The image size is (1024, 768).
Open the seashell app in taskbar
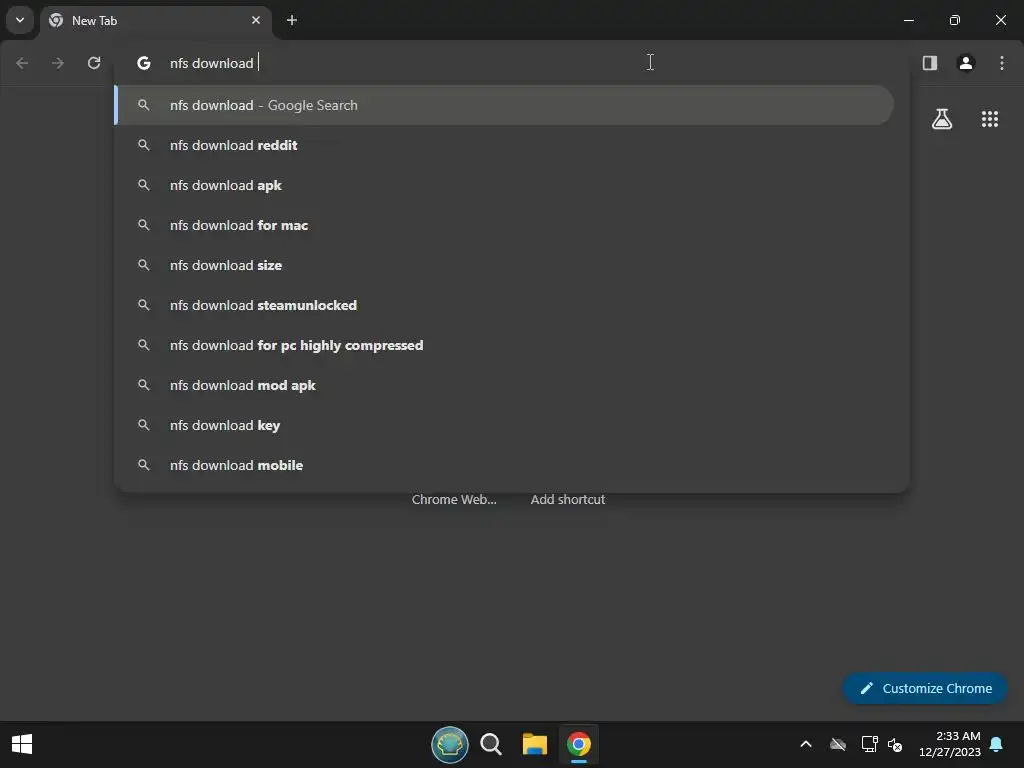(x=449, y=744)
